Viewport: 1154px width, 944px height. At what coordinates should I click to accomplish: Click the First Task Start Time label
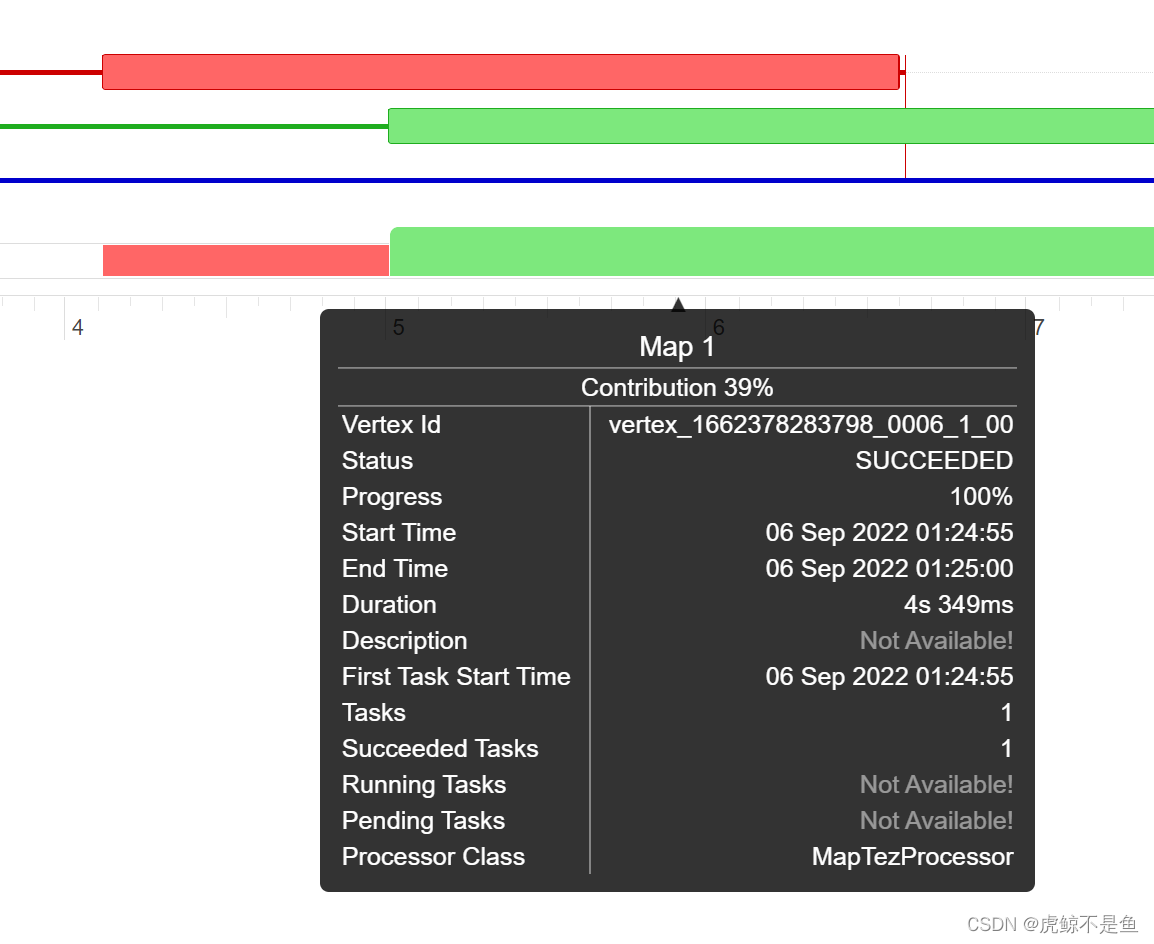tap(456, 677)
